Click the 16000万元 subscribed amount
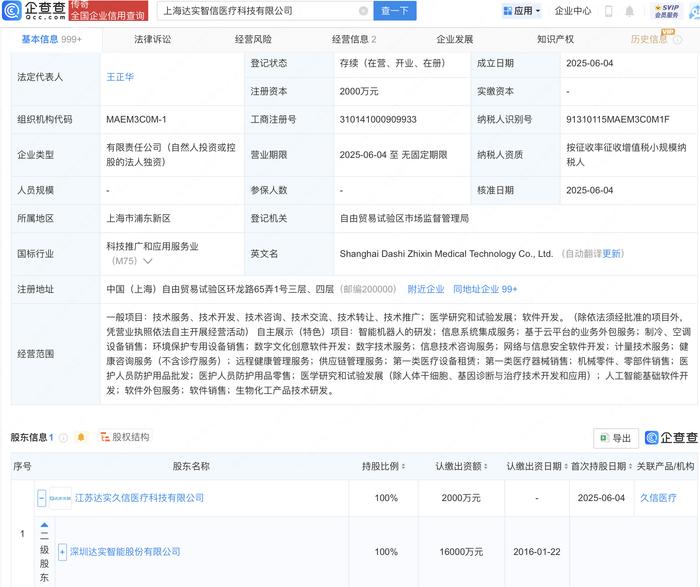700x587 pixels. tap(461, 552)
